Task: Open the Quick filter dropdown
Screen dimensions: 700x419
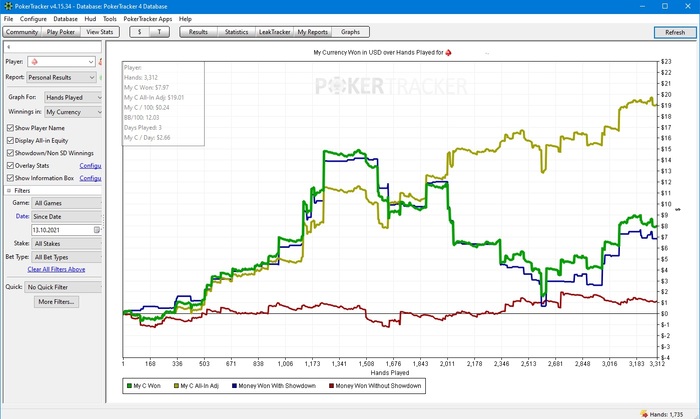Action: (x=63, y=287)
